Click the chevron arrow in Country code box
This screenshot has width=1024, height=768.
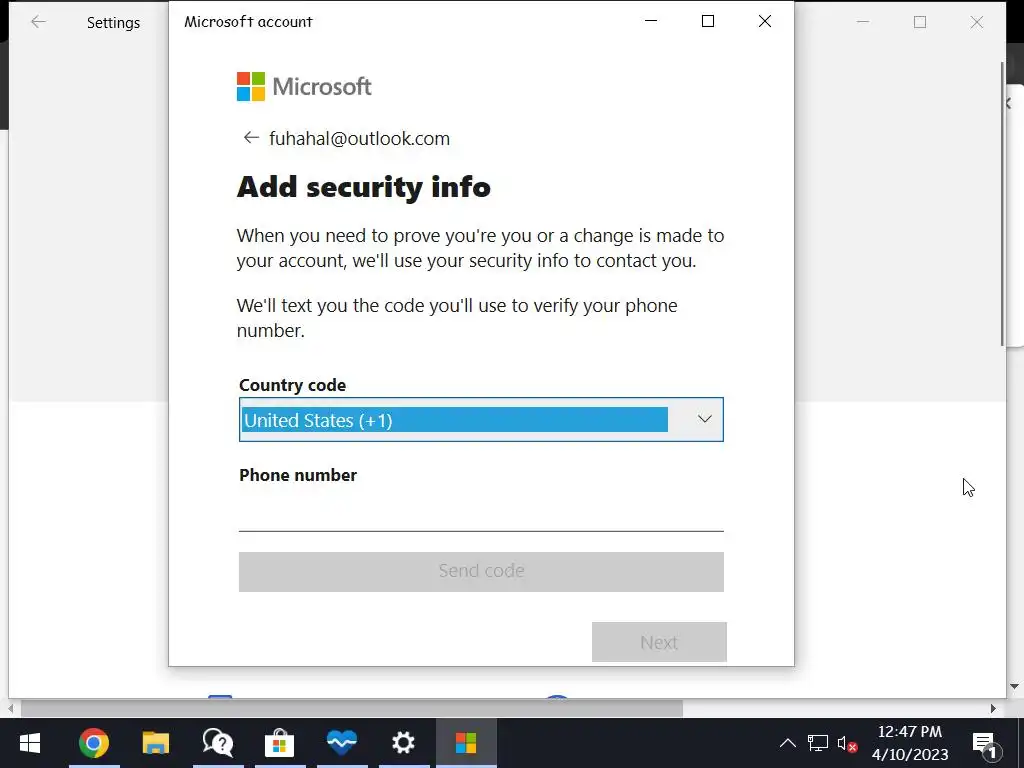(x=704, y=419)
